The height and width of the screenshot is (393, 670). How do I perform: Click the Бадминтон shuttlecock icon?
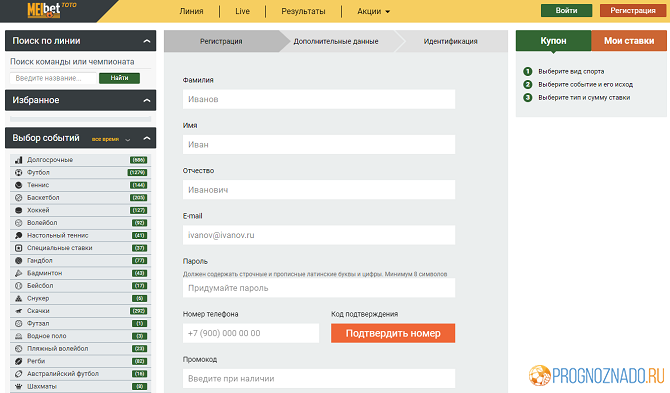pyautogui.click(x=18, y=273)
